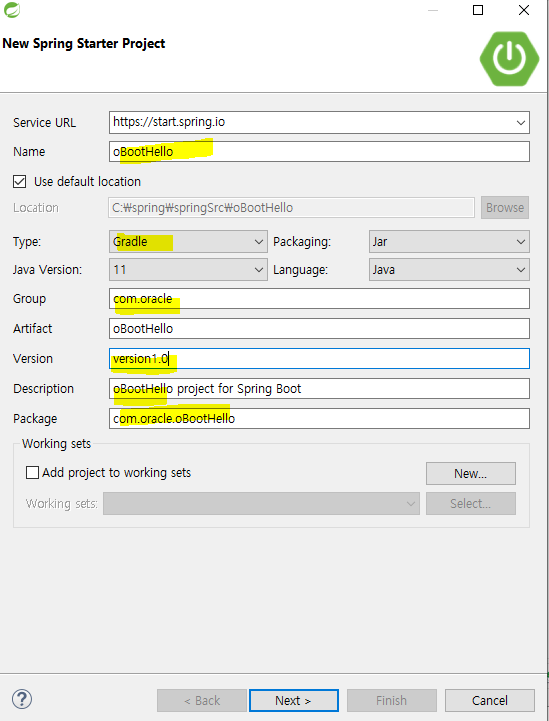Click the New... working set button
Viewport: 549px width, 721px height.
[471, 474]
